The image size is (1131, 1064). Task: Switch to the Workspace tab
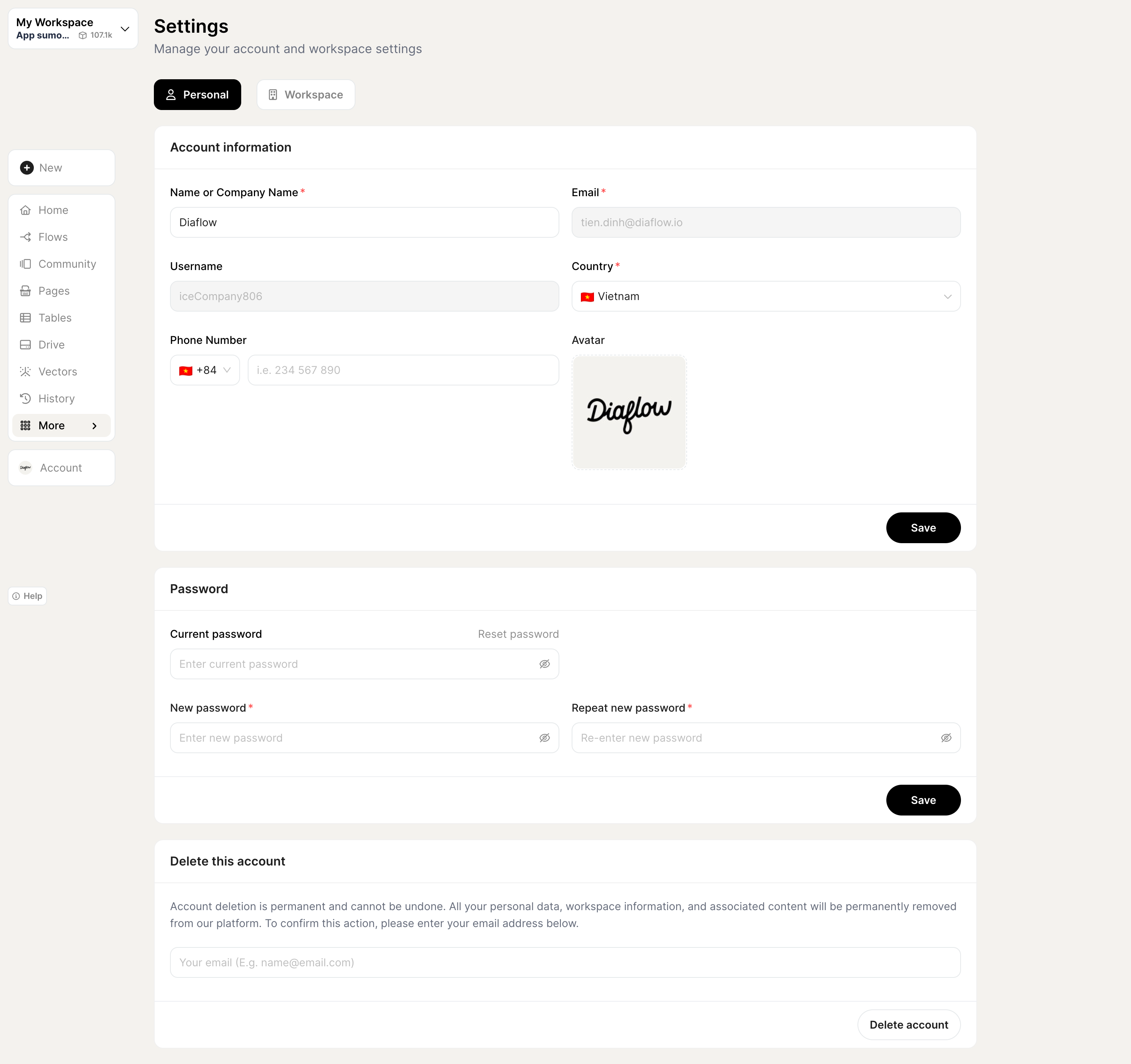306,95
